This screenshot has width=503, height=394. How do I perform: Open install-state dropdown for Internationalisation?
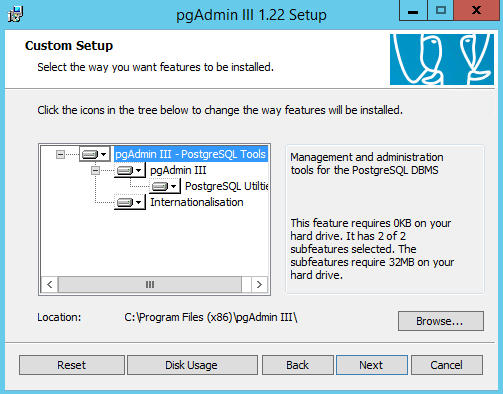click(x=130, y=202)
